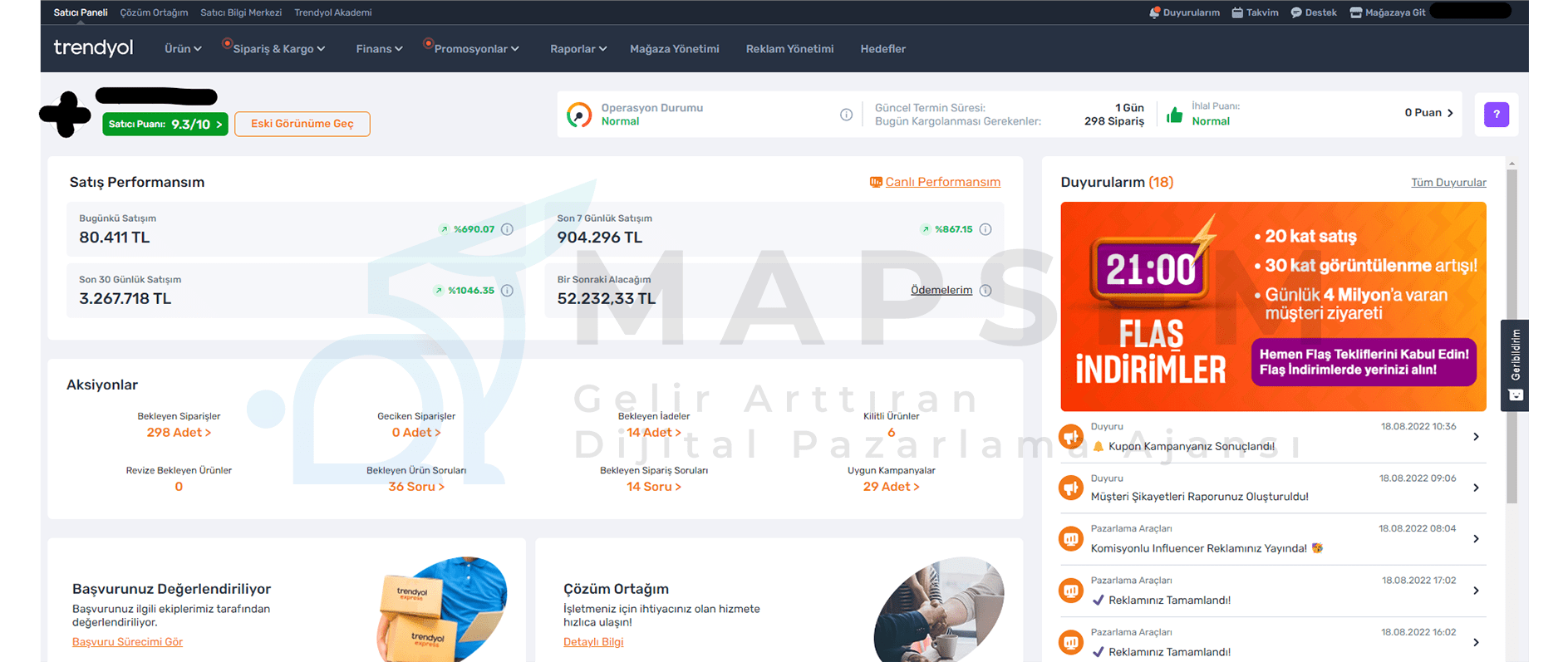Open Tüm Duyurular link
Image resolution: width=1568 pixels, height=662 pixels.
tap(1448, 183)
